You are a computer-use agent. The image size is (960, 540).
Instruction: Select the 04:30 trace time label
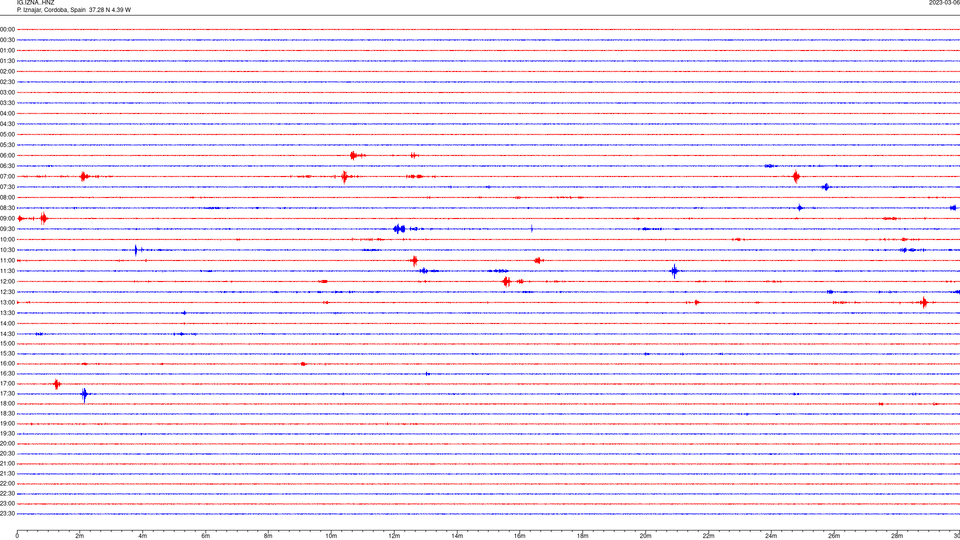[x=7, y=124]
